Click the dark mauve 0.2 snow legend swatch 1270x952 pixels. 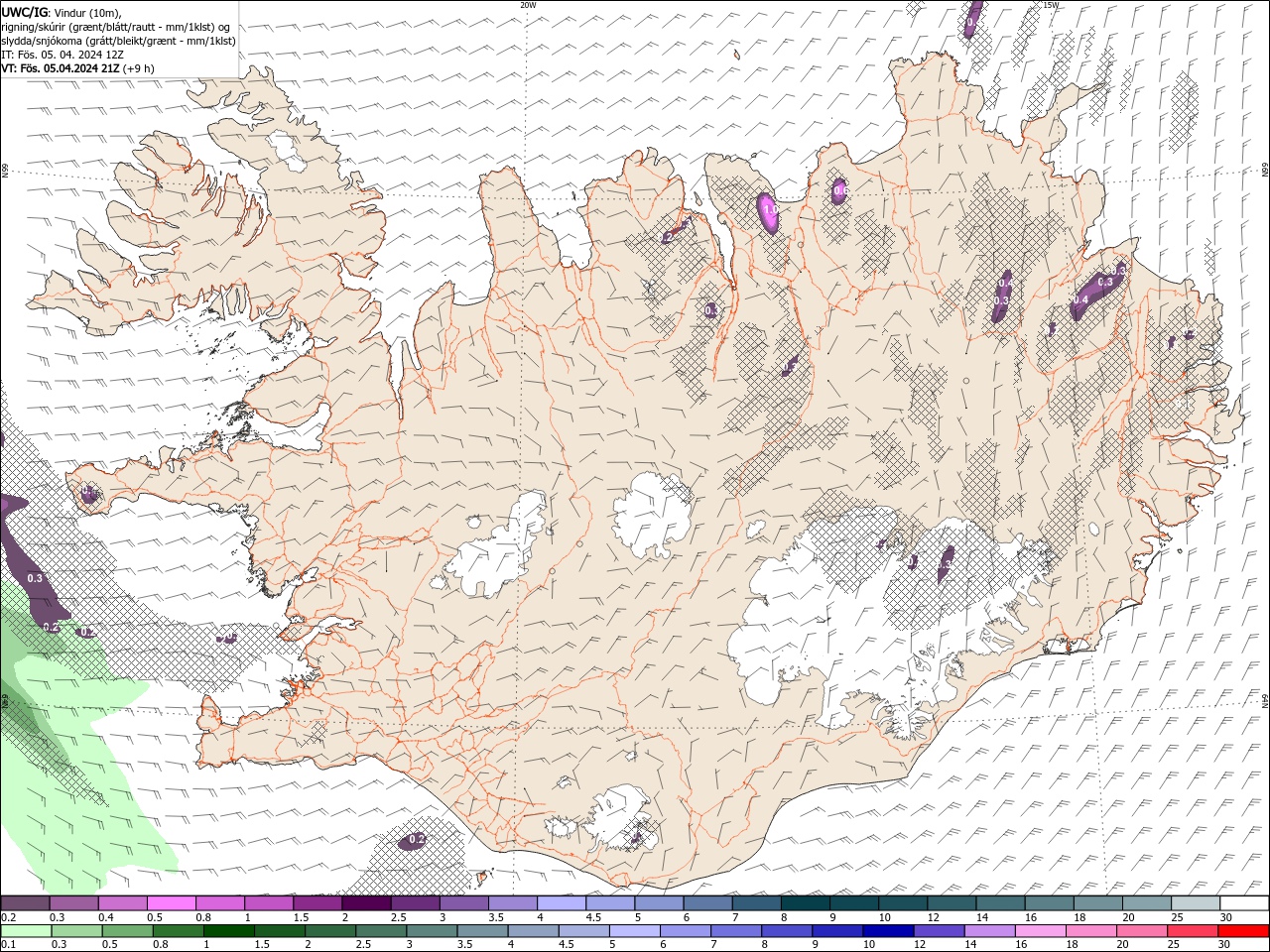25,903
